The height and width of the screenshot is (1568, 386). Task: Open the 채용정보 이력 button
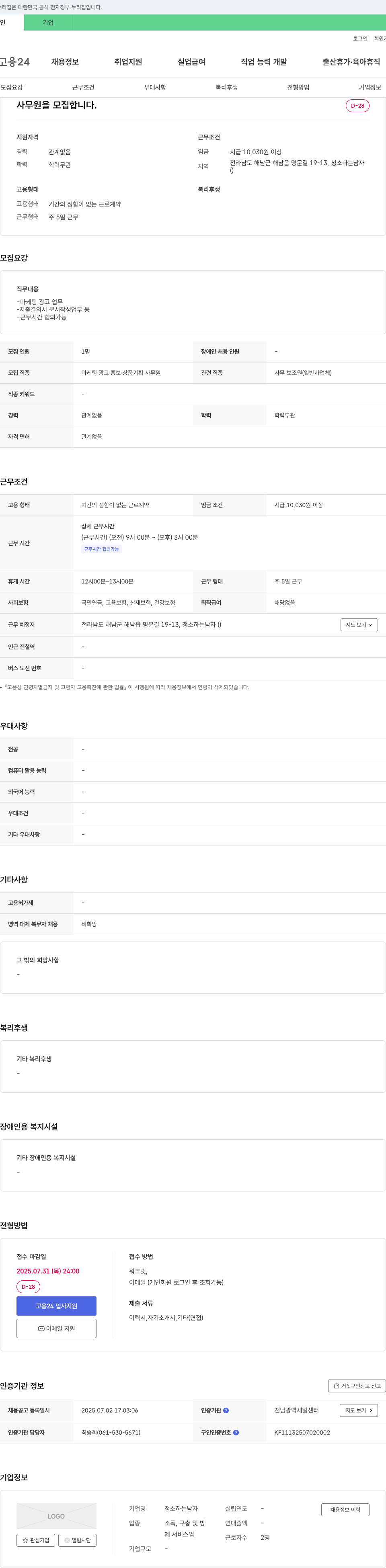point(345,1510)
